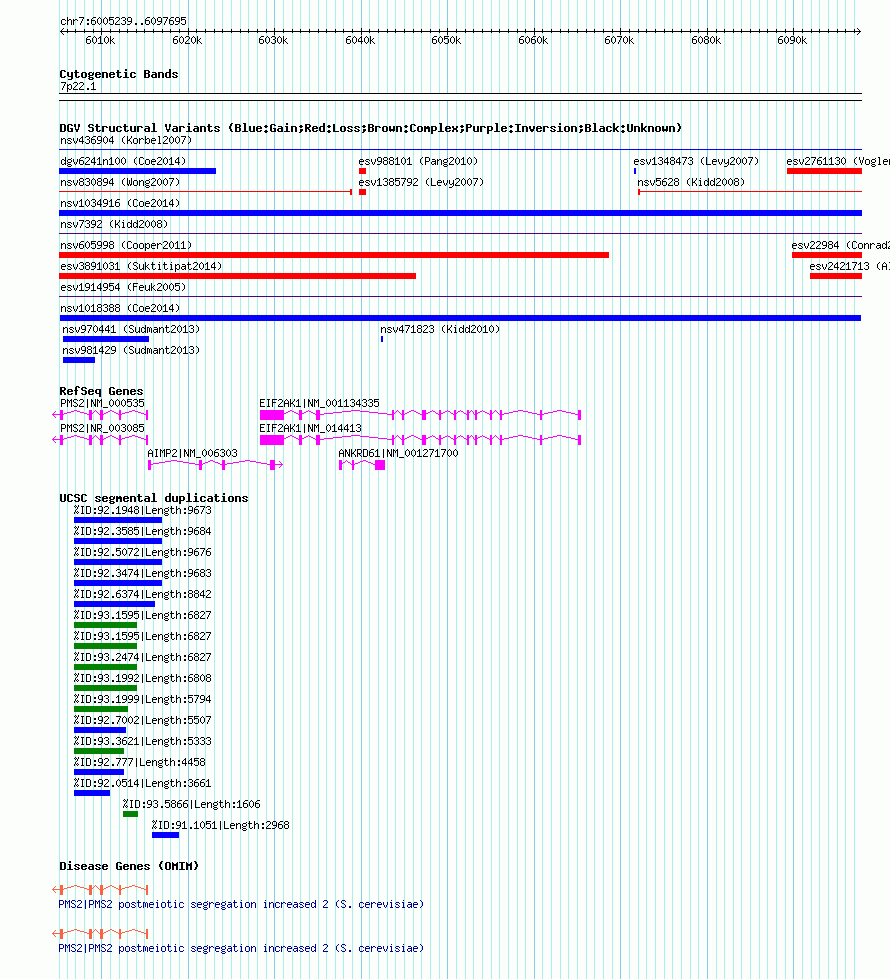Click the nsv981429 (Sudmant2013) blue bar
The width and height of the screenshot is (890, 979).
click(79, 360)
